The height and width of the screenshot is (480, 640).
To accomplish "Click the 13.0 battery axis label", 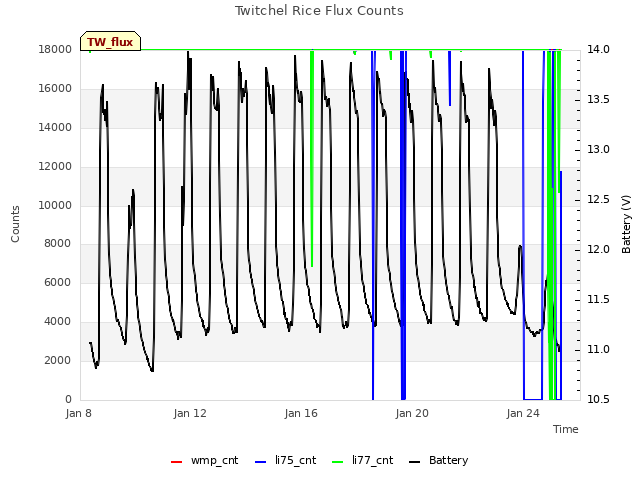I will tap(598, 149).
